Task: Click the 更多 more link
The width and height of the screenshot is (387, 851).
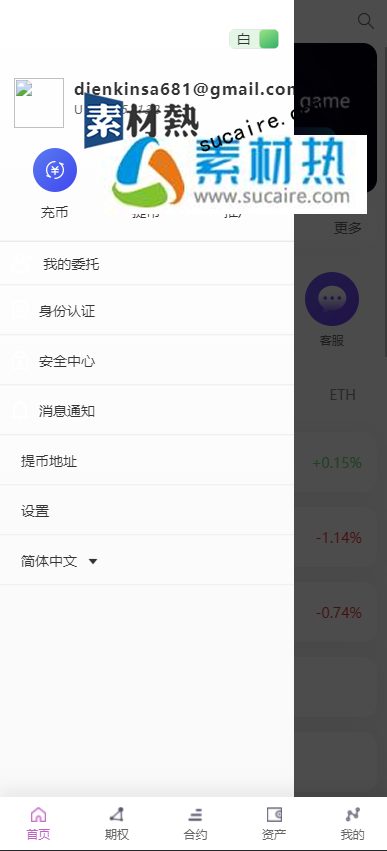Action: [347, 228]
